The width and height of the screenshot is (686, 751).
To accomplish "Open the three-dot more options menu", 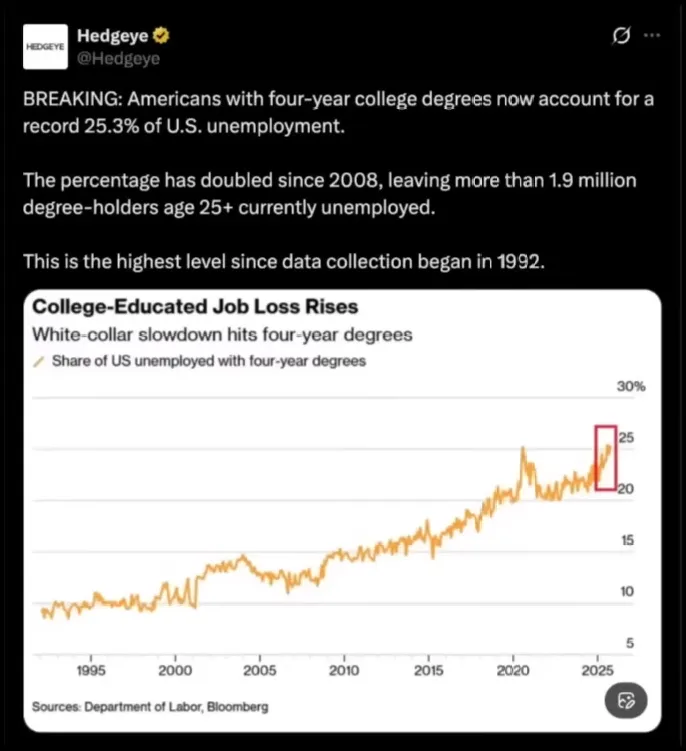I will tap(652, 36).
